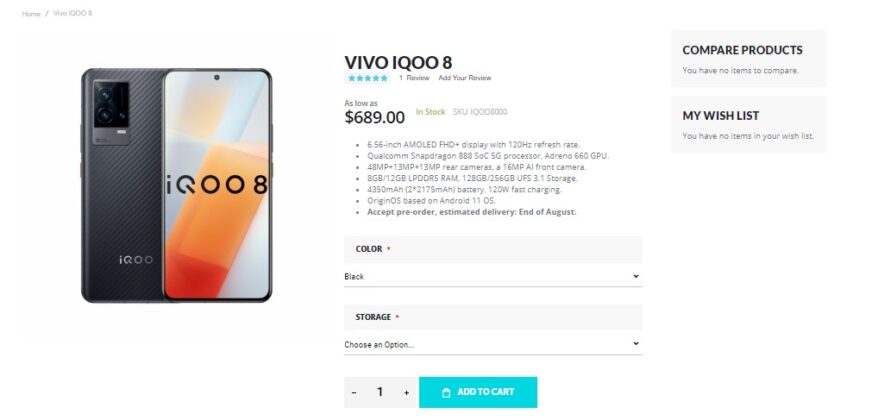Click the SKU IQOO8000 label
878x420 pixels.
[x=480, y=112]
